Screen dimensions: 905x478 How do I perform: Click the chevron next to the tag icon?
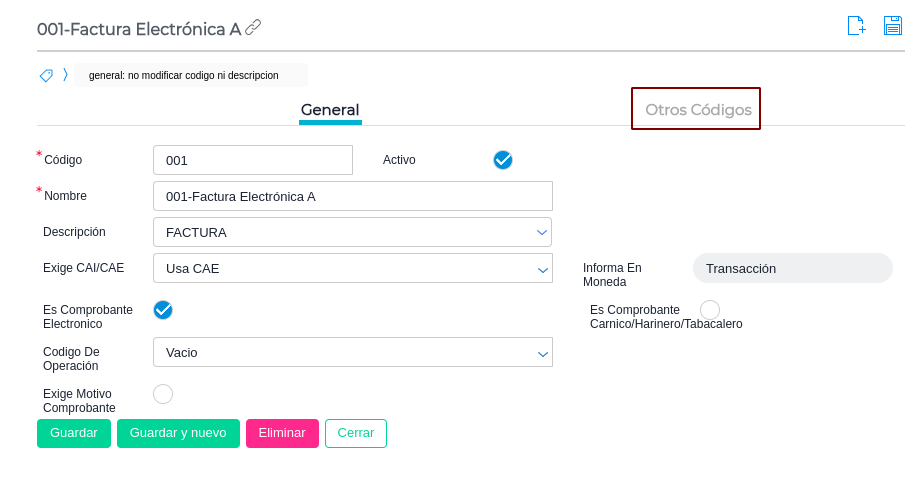pos(65,75)
